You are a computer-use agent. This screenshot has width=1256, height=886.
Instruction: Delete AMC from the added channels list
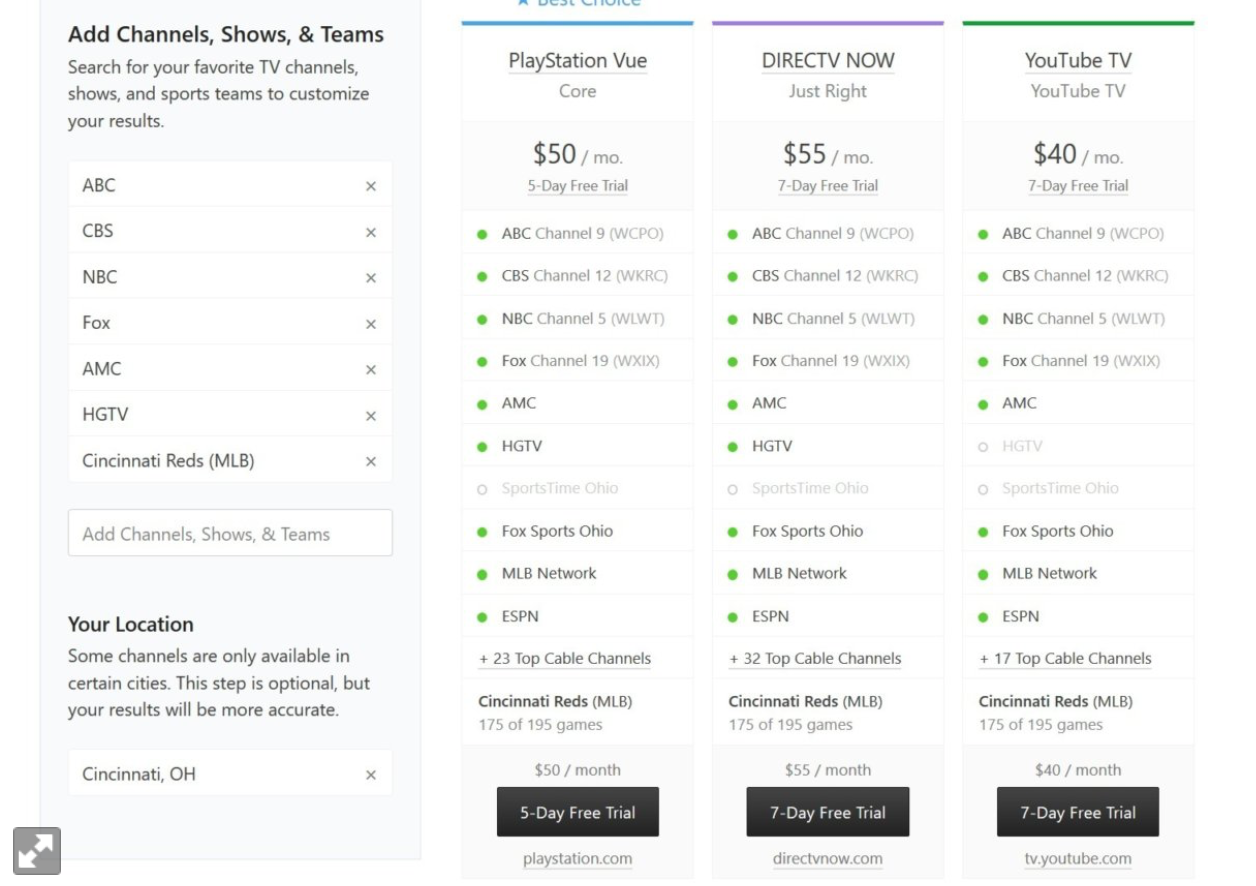(x=371, y=370)
